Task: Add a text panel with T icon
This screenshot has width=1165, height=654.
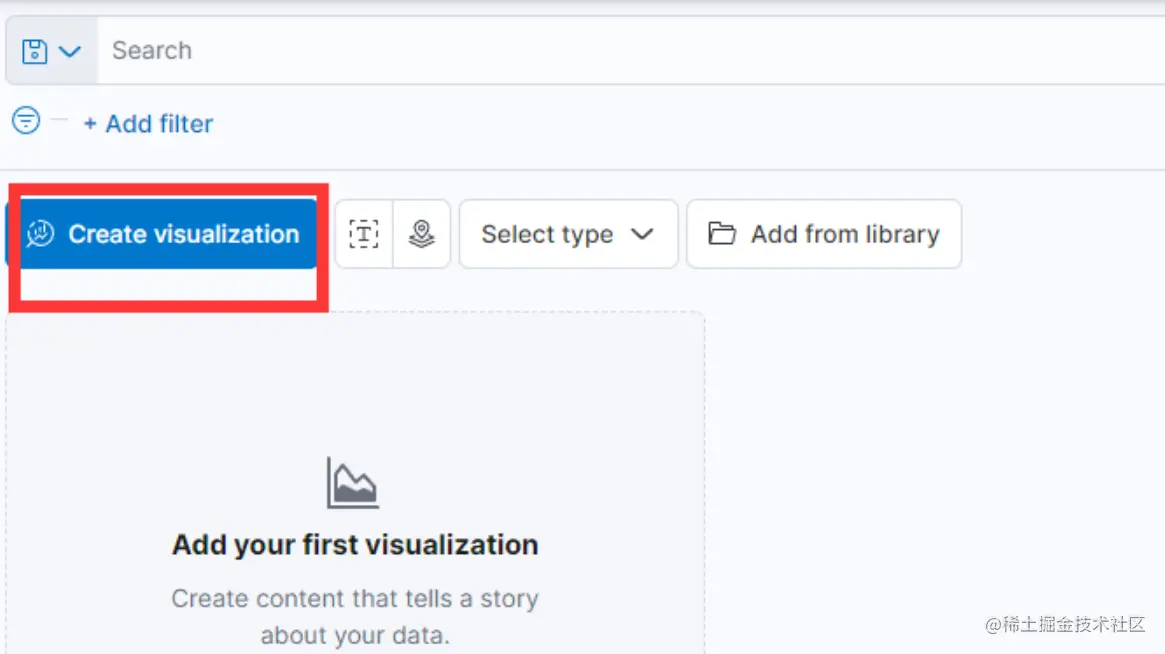Action: point(364,234)
